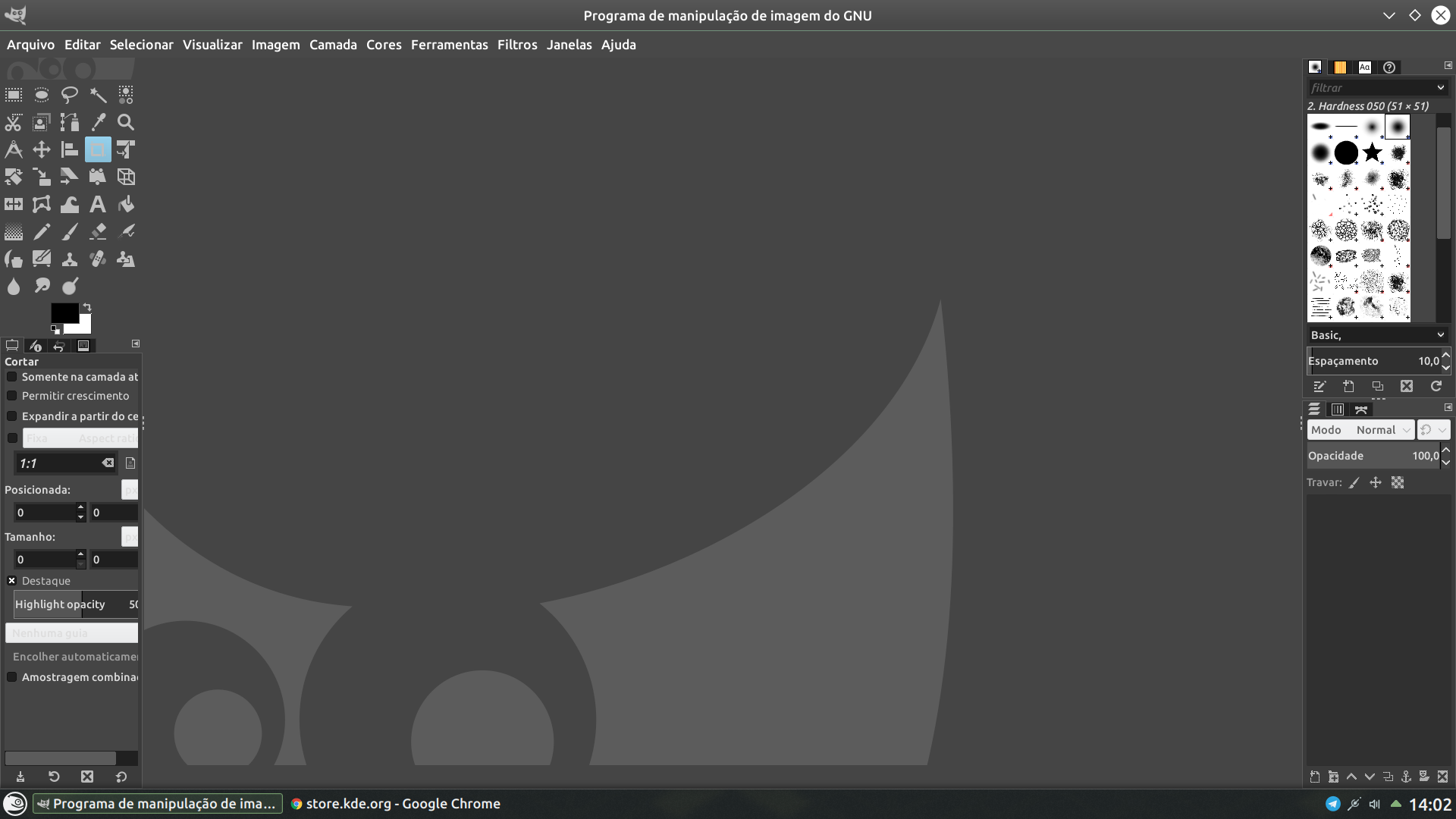Select the Crop tool

98,149
